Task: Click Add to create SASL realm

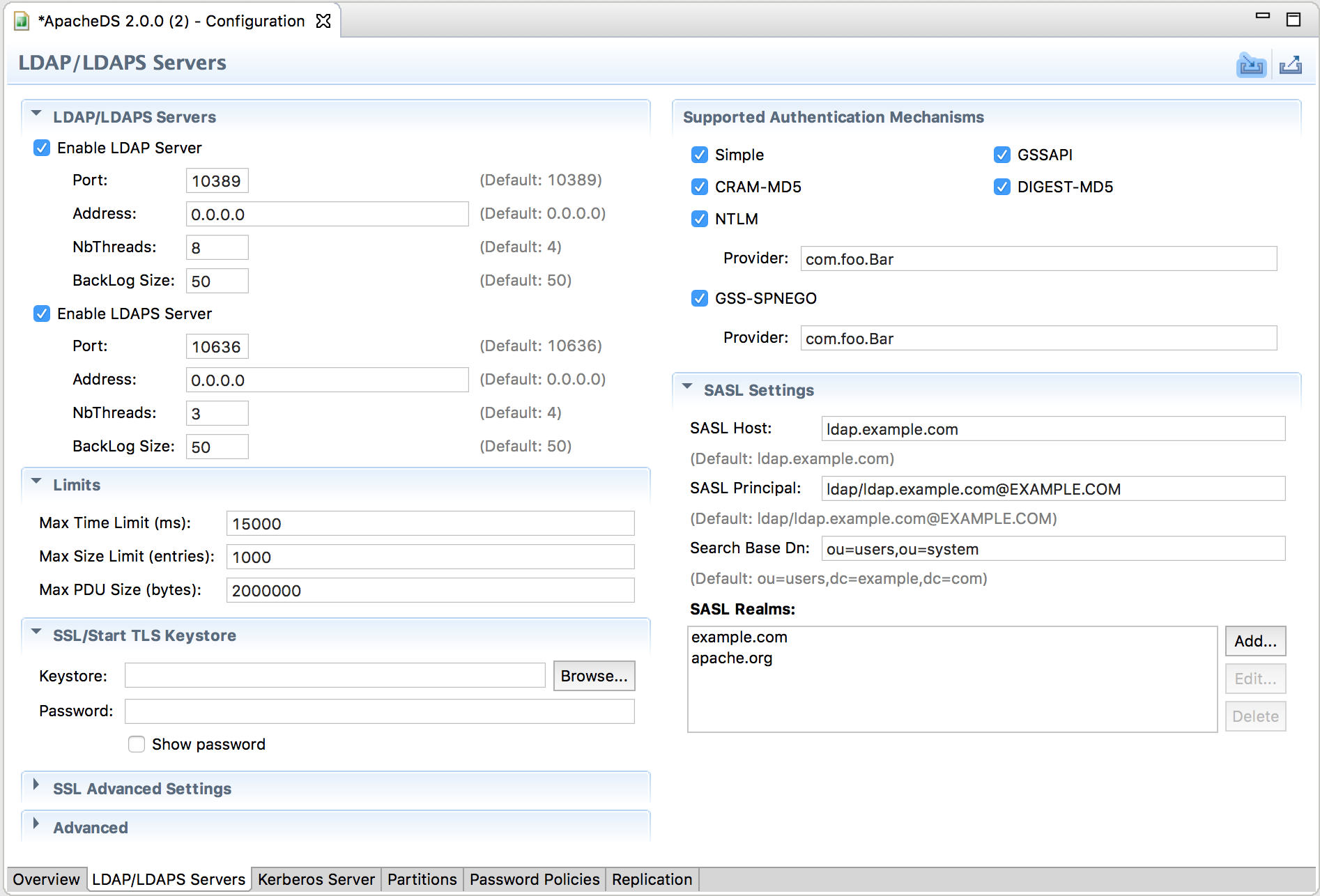Action: (1255, 641)
